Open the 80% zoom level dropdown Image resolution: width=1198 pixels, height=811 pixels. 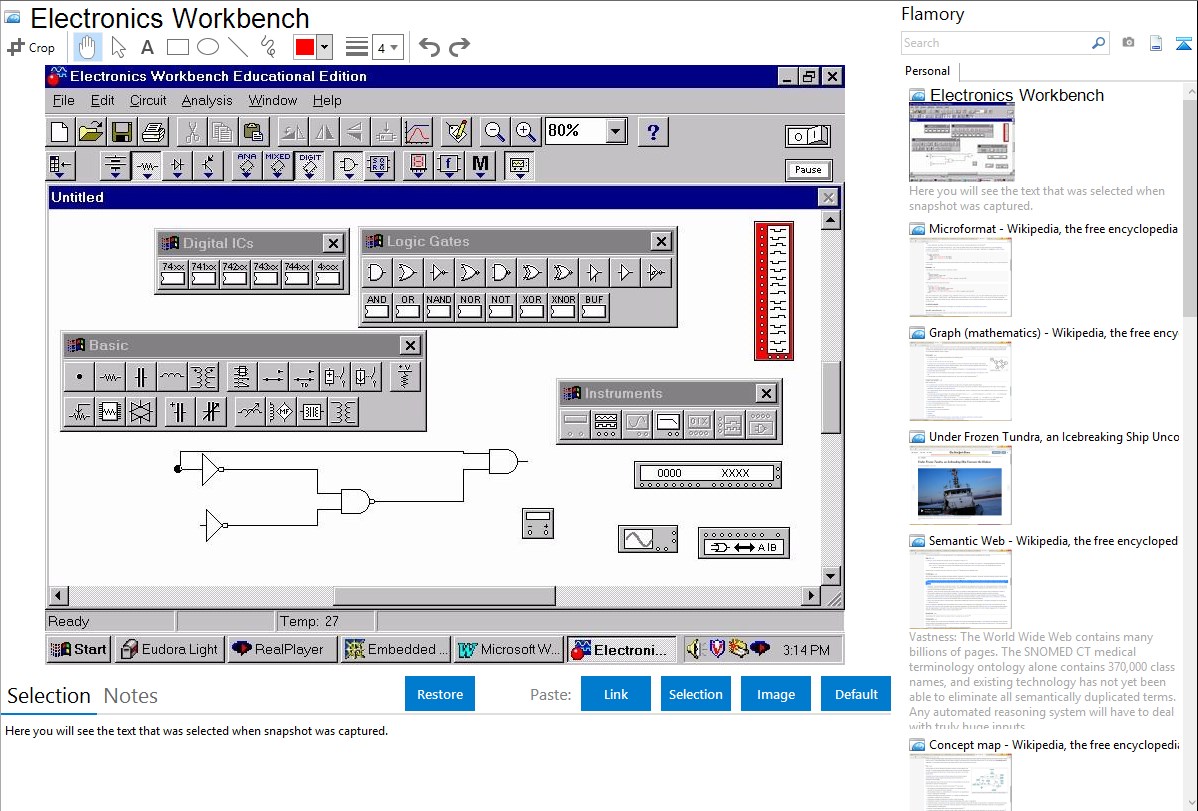point(616,131)
